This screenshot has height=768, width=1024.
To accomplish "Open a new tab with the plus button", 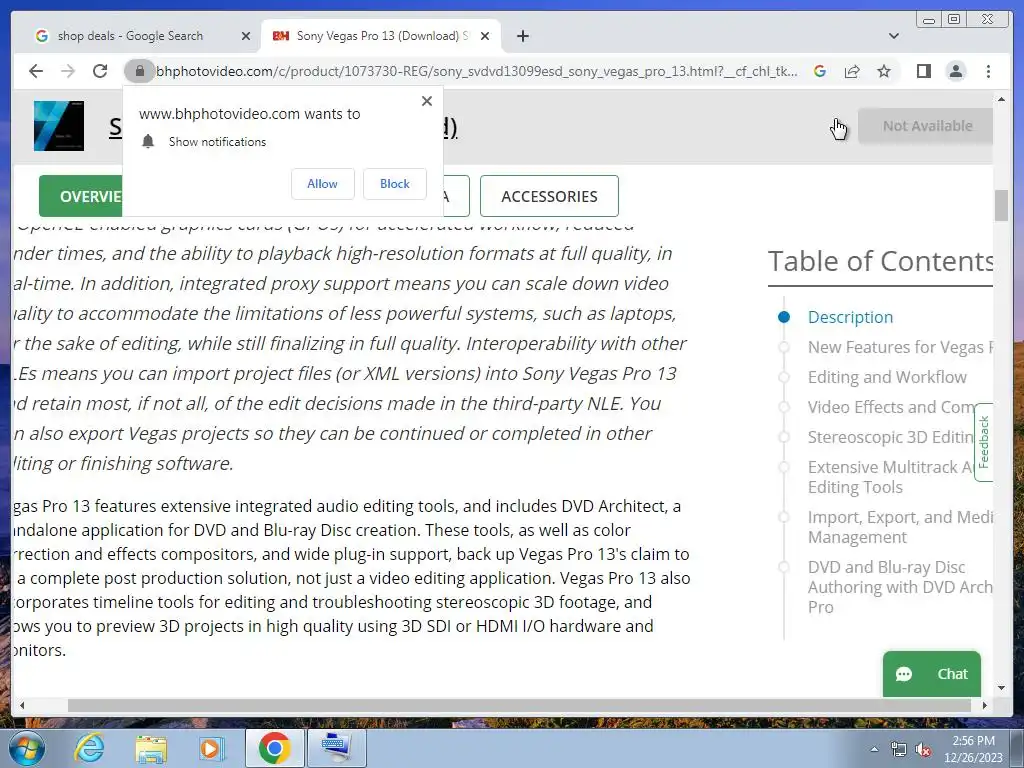I will [522, 36].
